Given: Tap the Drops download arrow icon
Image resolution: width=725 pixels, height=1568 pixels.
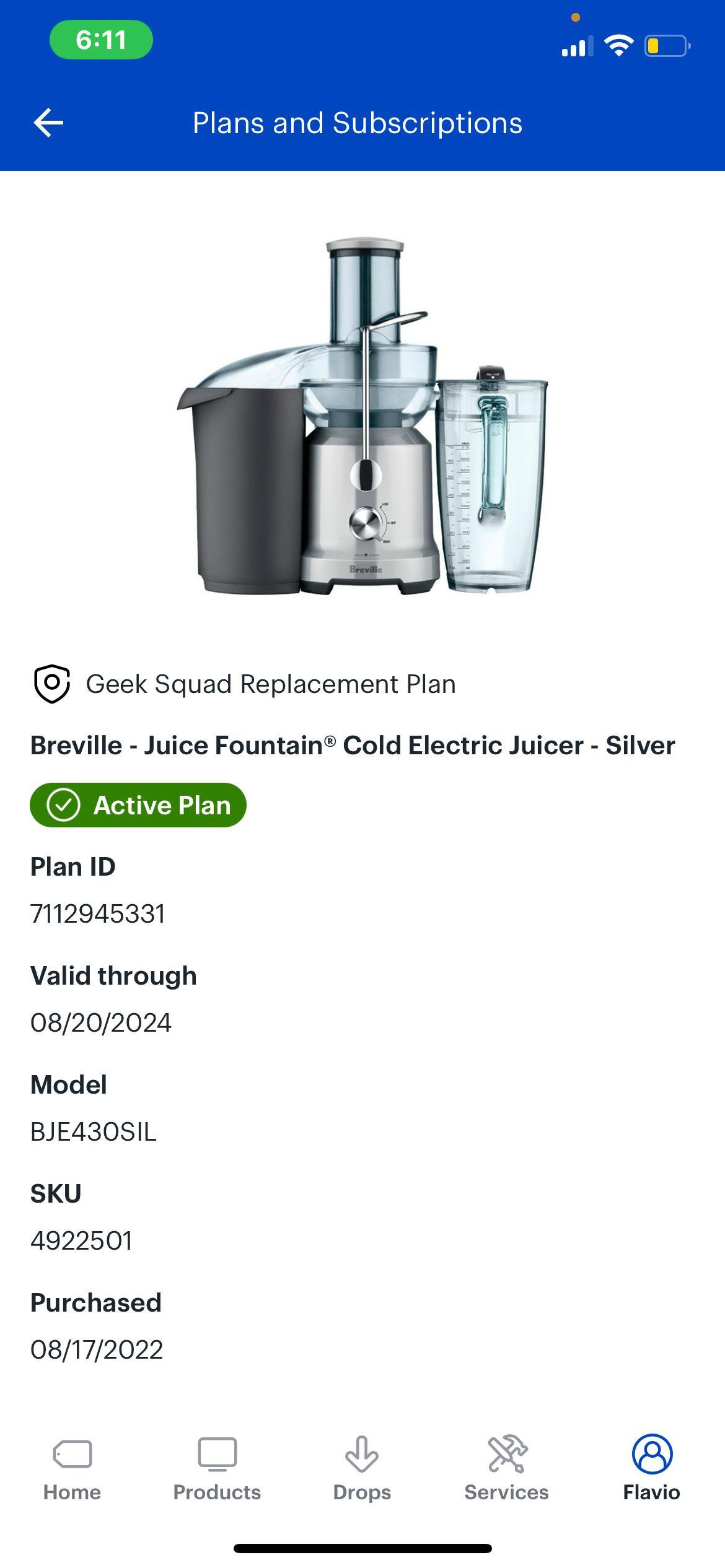Looking at the screenshot, I should tap(362, 1453).
